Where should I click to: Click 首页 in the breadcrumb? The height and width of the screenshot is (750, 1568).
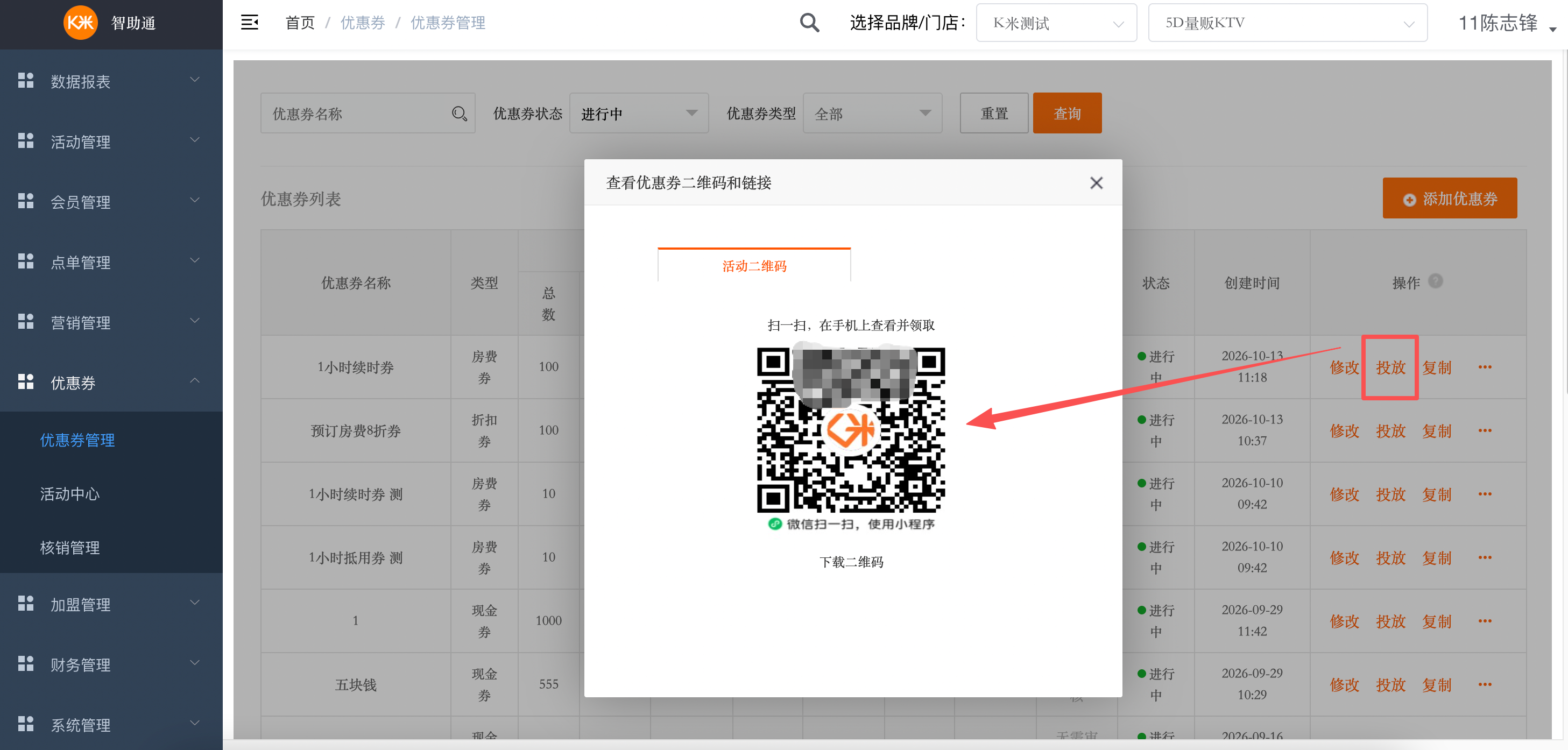300,23
